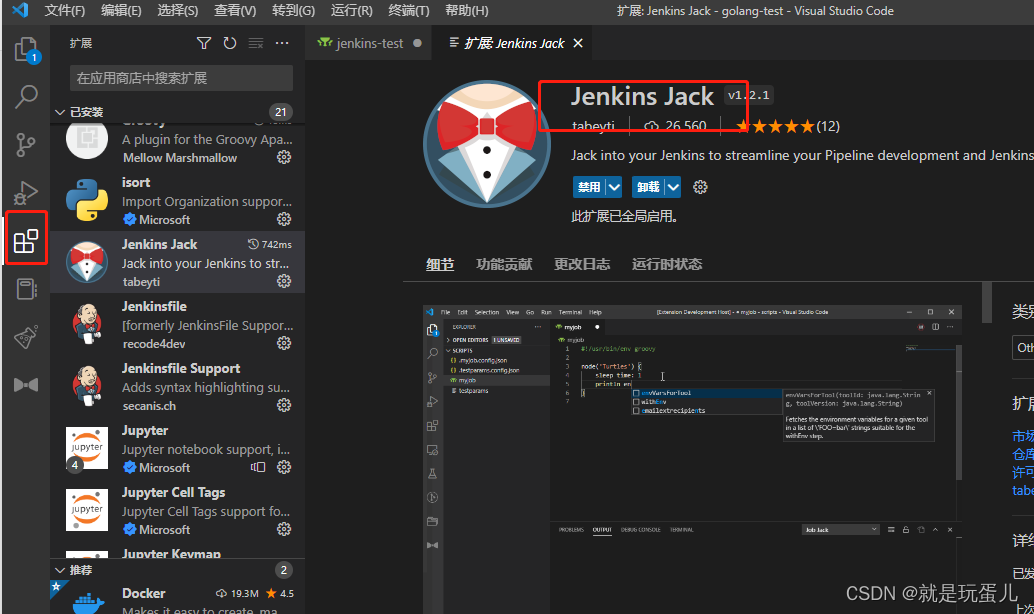Open manage gear for Jenkins Jack in list
The image size is (1034, 614).
284,281
